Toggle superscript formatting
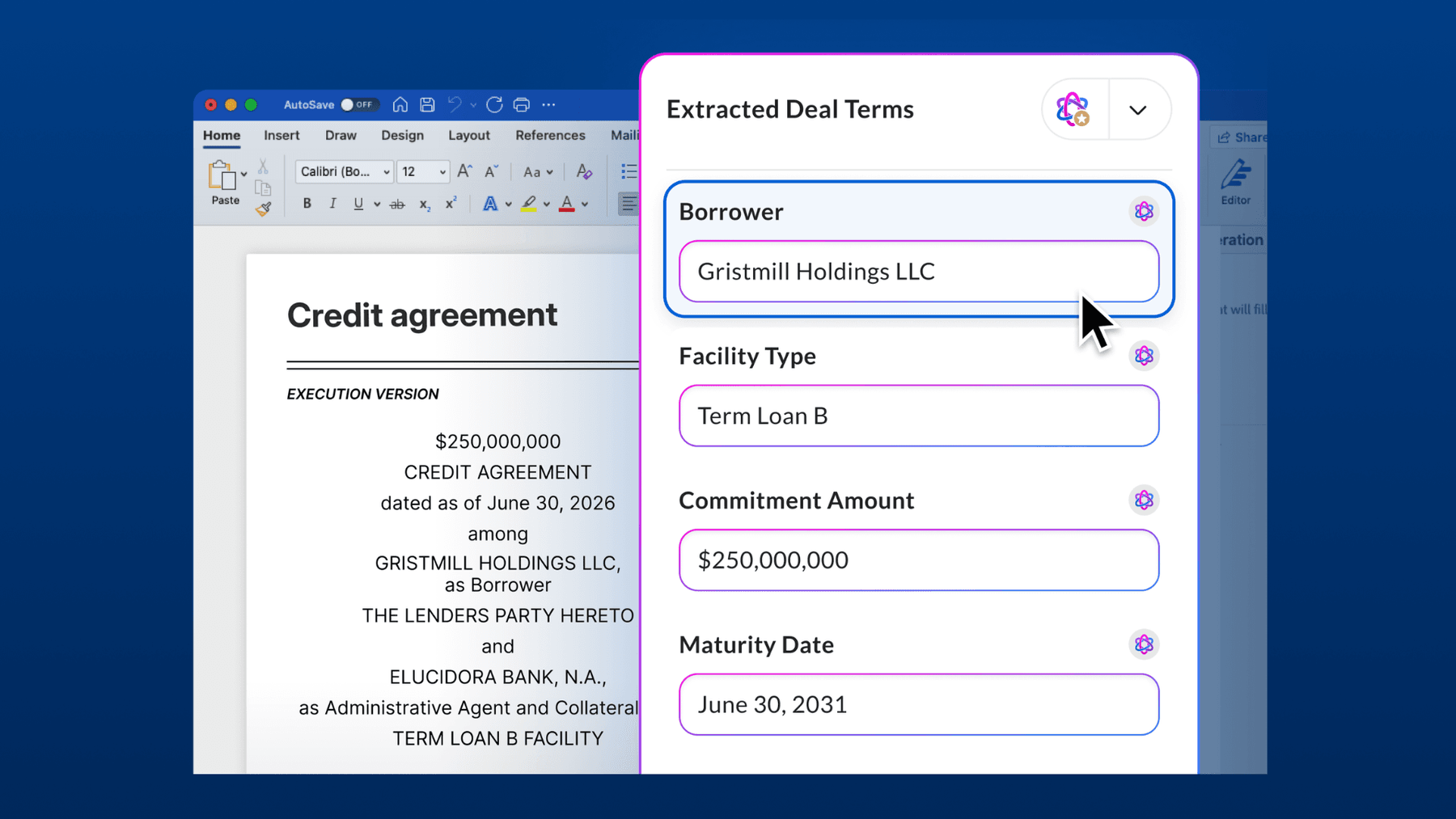1456x819 pixels. point(451,204)
